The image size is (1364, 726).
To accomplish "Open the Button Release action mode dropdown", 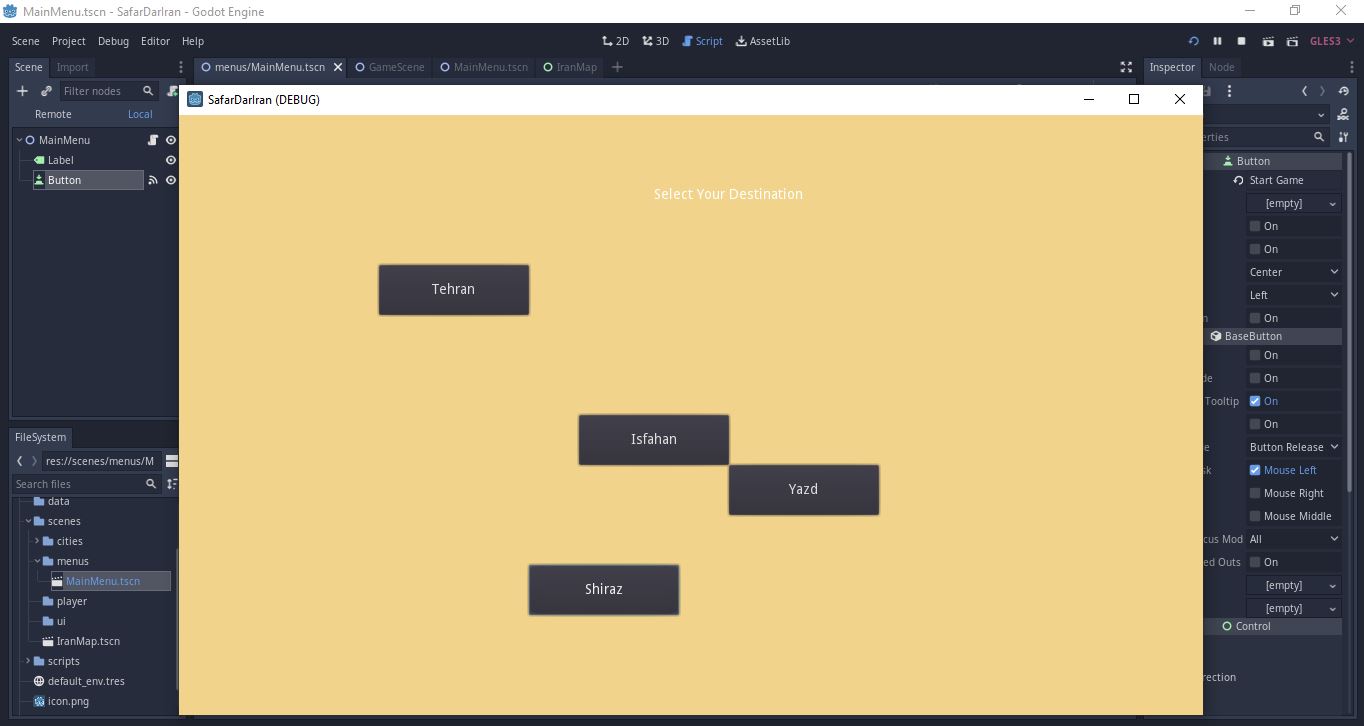I will click(x=1294, y=447).
